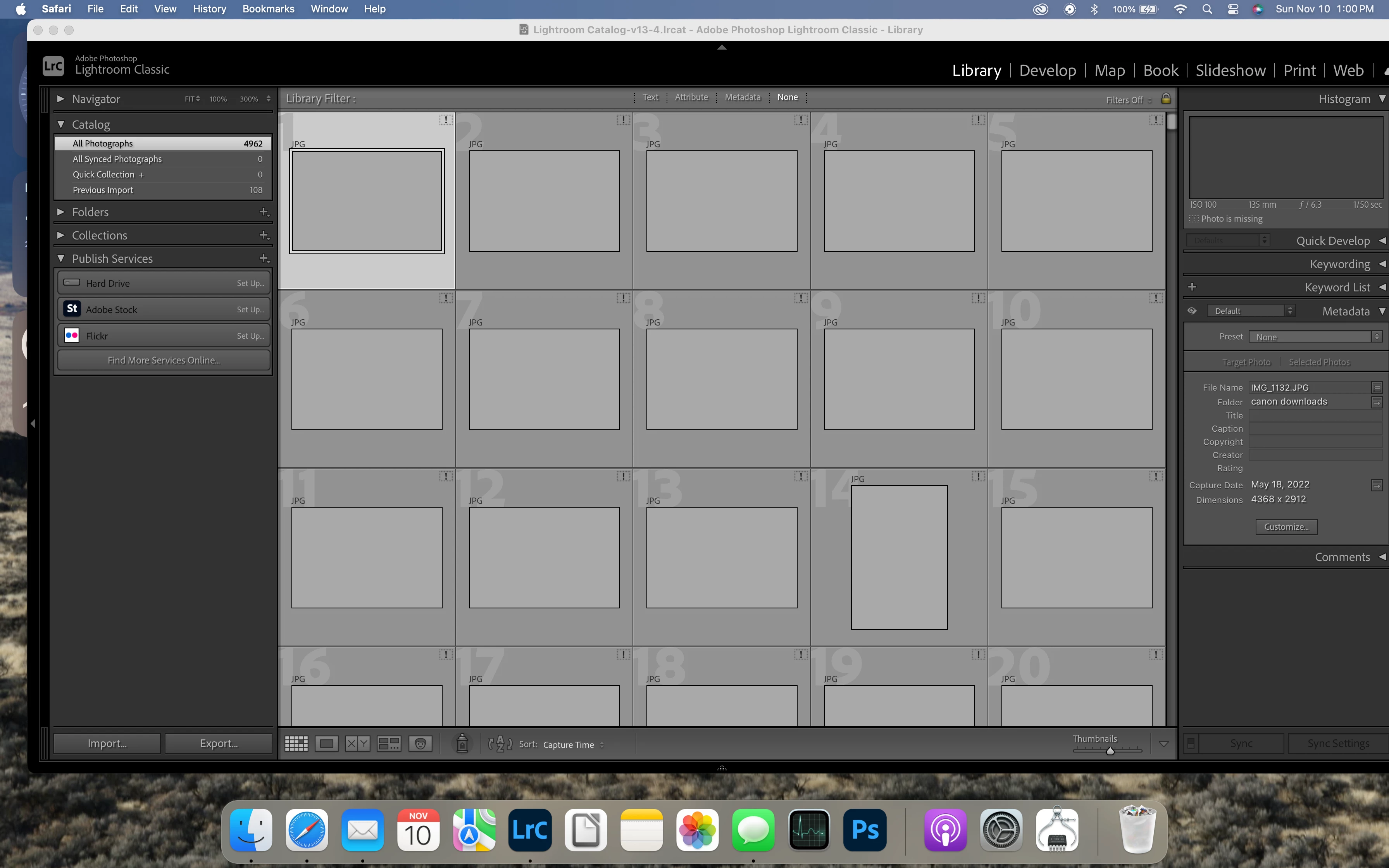
Task: Open Compare view (XY icon)
Action: coord(357,744)
